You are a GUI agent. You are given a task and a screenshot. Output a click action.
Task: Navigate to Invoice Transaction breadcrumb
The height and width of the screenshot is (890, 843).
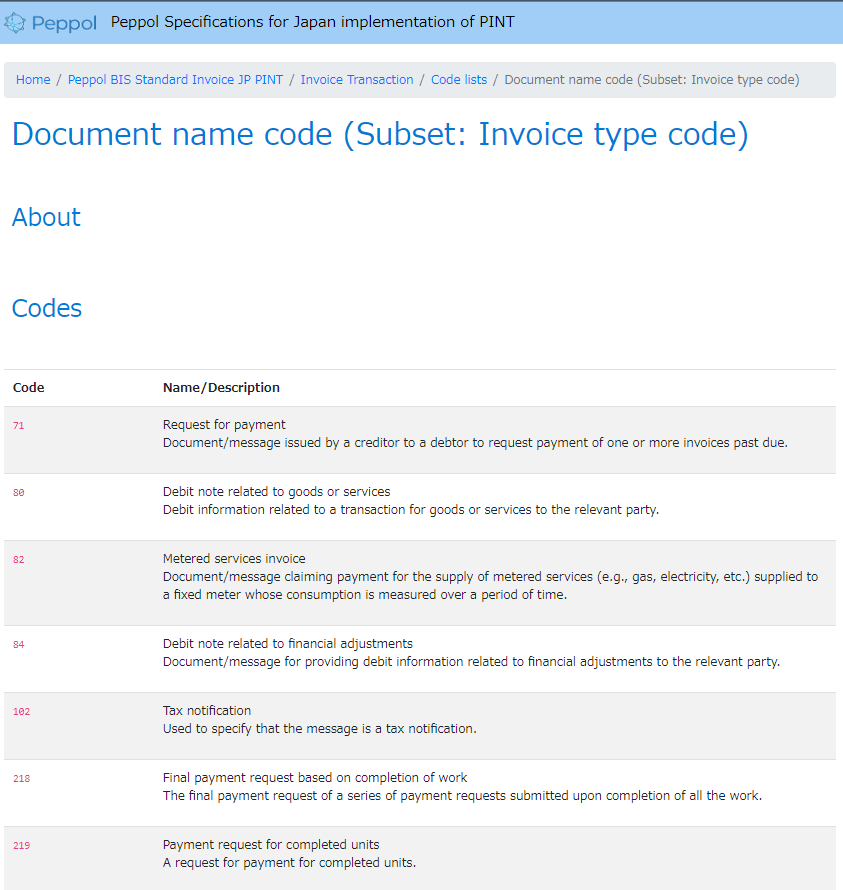(x=357, y=79)
